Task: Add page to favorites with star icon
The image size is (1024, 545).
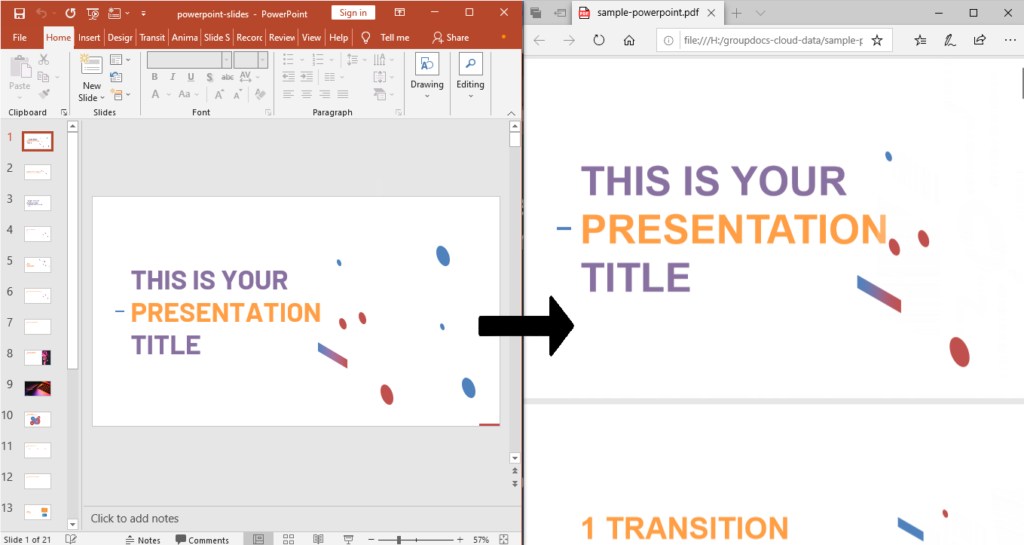Action: pyautogui.click(x=877, y=40)
